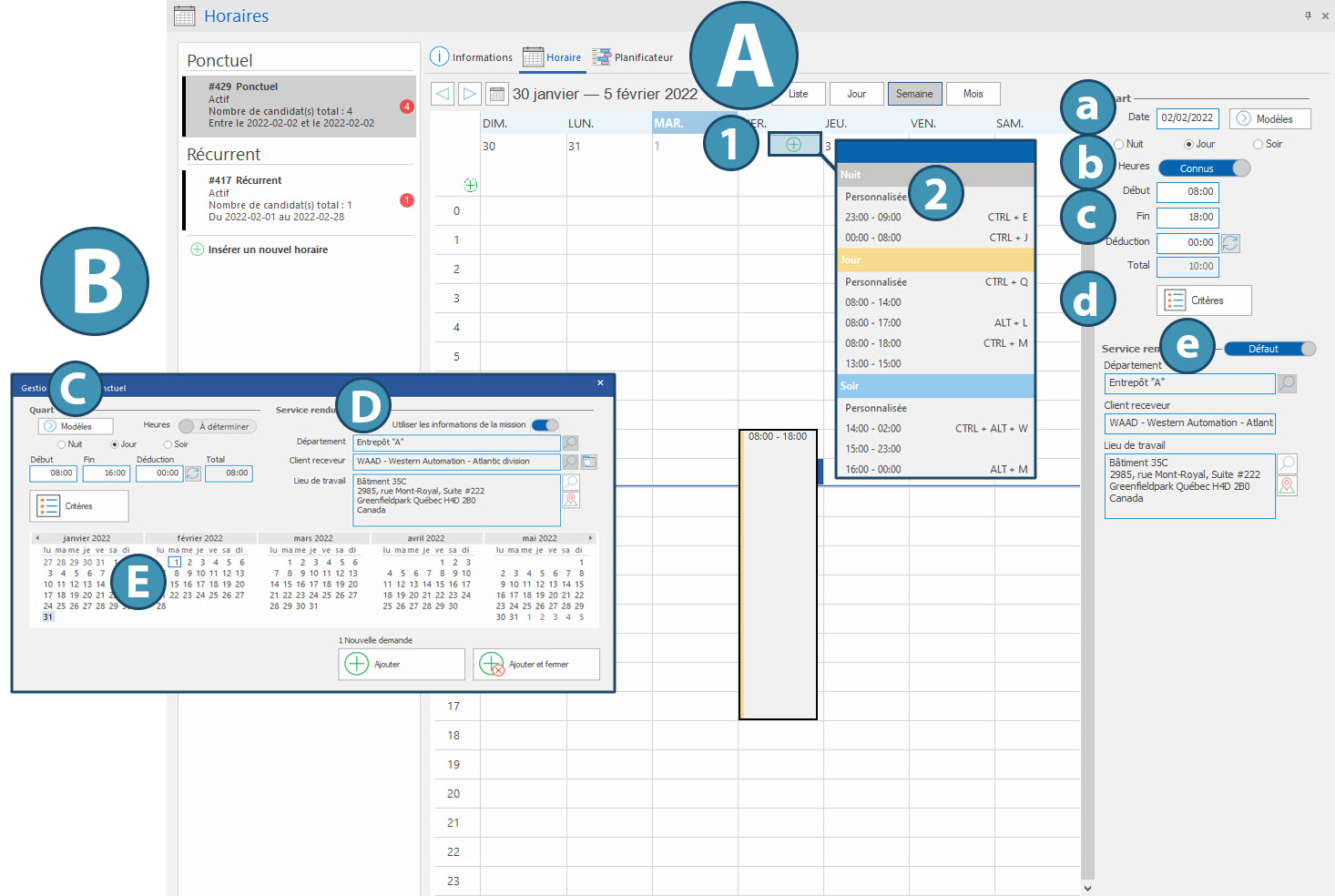This screenshot has height=896, width=1335.
Task: Select the Soir radio button in right panel
Action: click(1258, 144)
